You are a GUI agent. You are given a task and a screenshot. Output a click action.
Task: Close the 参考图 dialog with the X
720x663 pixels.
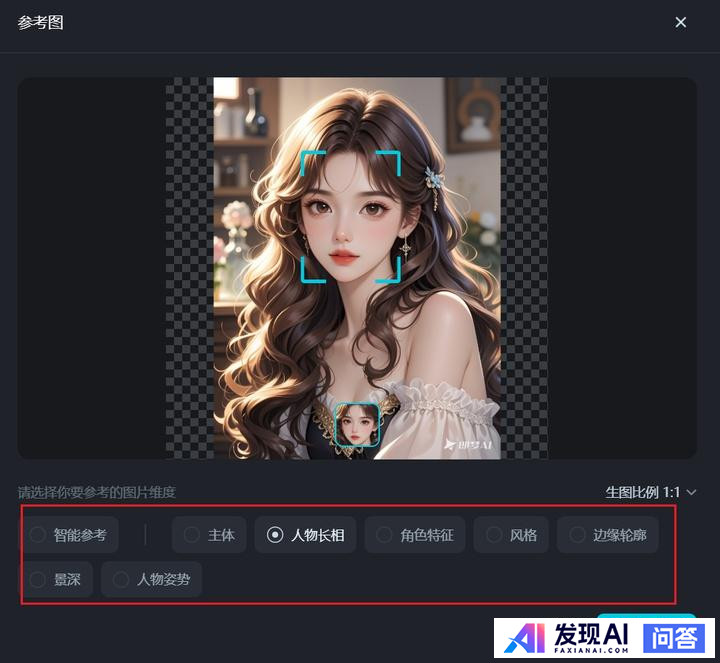point(681,22)
